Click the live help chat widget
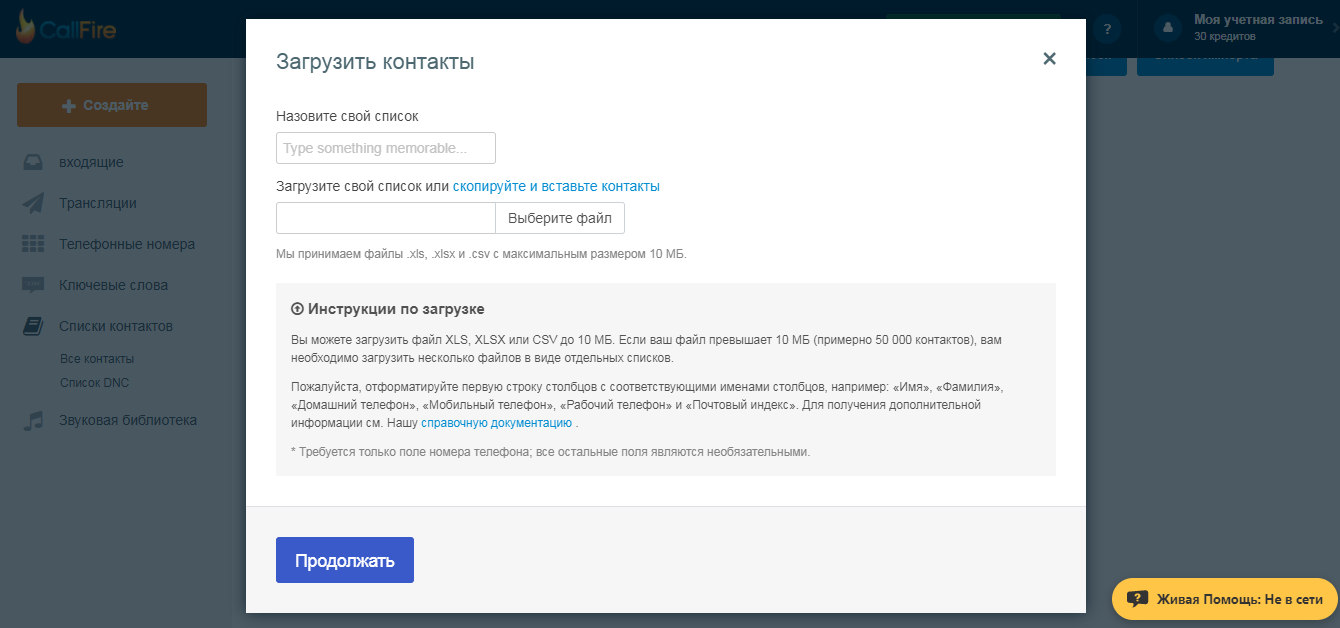The width and height of the screenshot is (1340, 628). click(1225, 599)
